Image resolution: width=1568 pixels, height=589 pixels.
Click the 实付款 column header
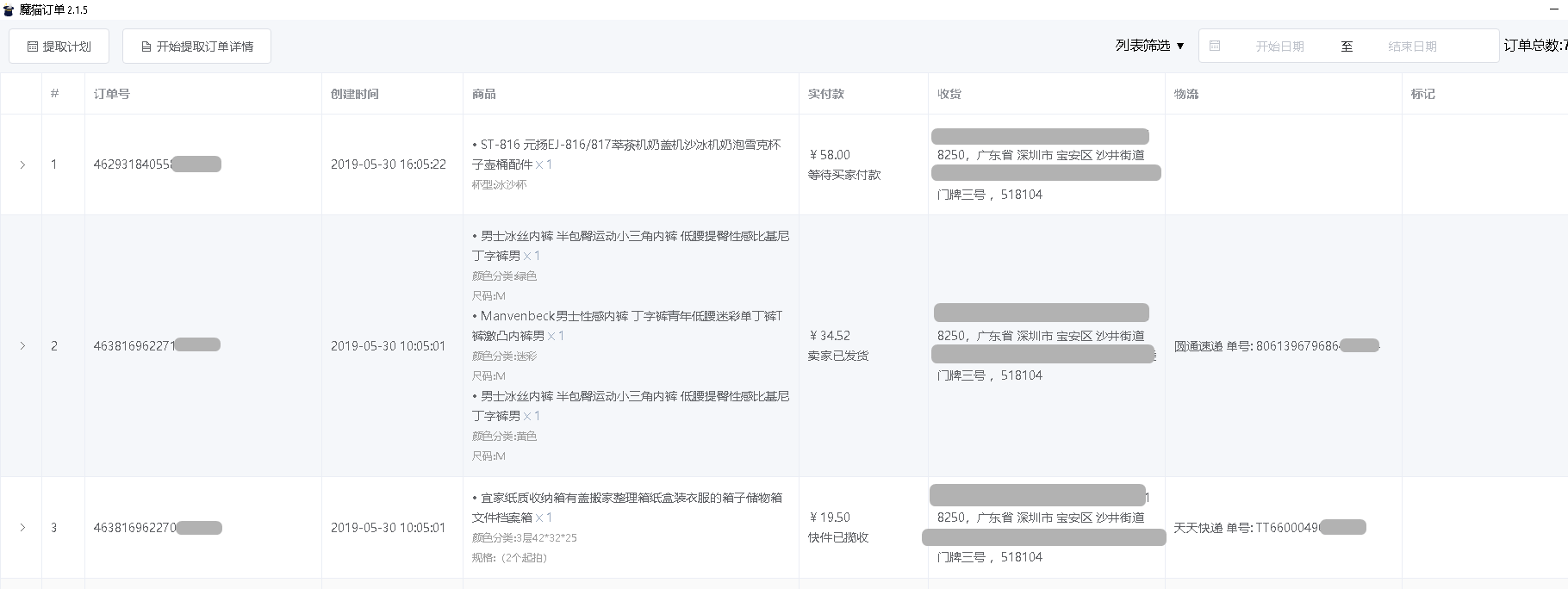(x=825, y=94)
